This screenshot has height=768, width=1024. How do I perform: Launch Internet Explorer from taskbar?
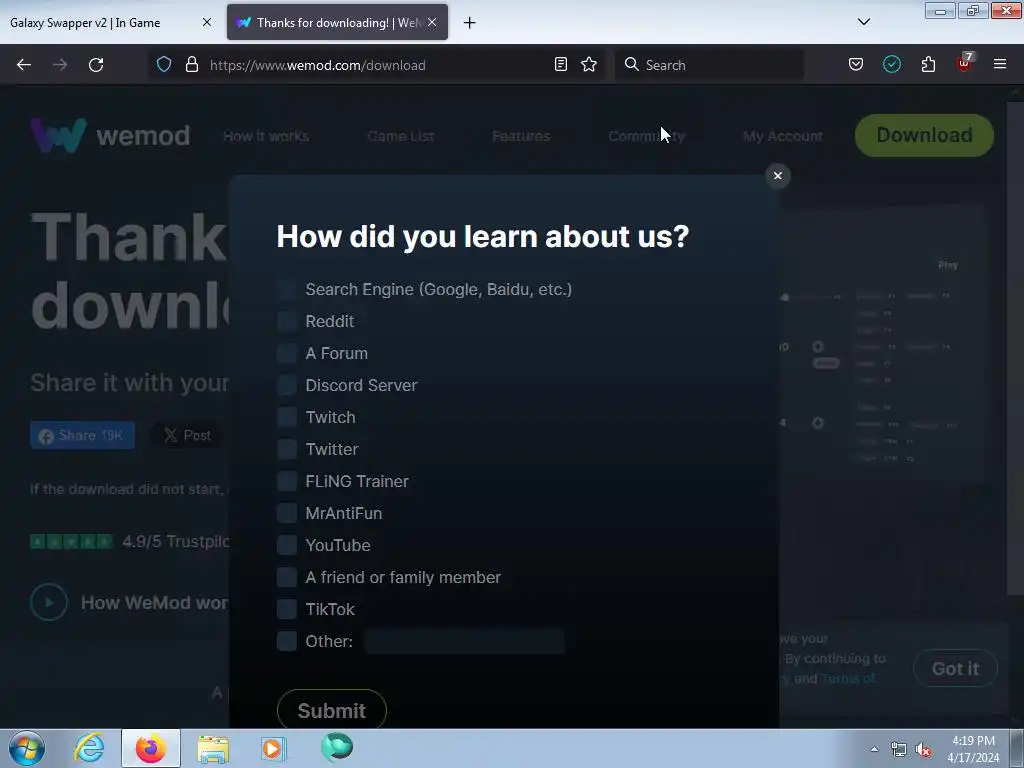(x=89, y=748)
